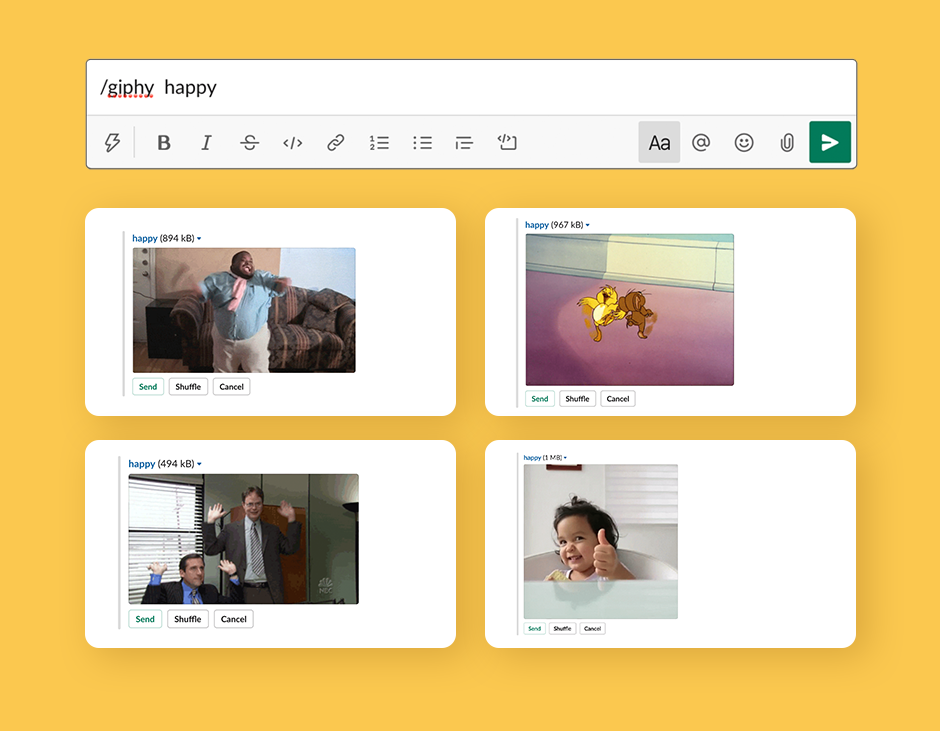Cancel the thumbs-up baby GIF
The image size is (940, 731).
coord(592,628)
